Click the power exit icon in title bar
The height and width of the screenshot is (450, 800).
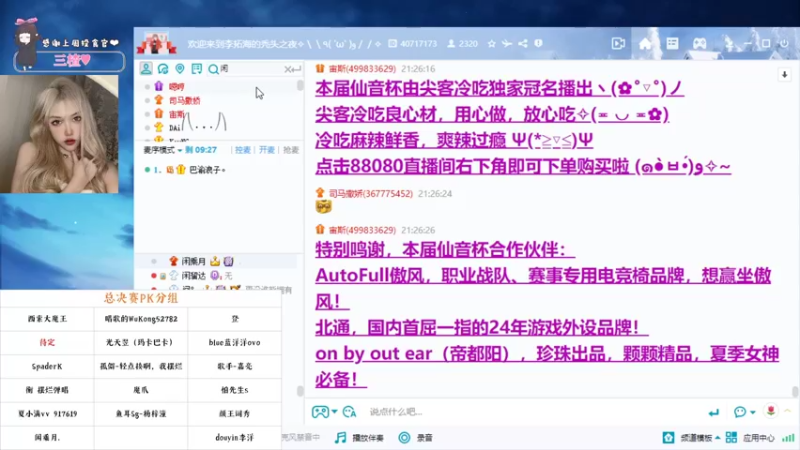coord(784,44)
